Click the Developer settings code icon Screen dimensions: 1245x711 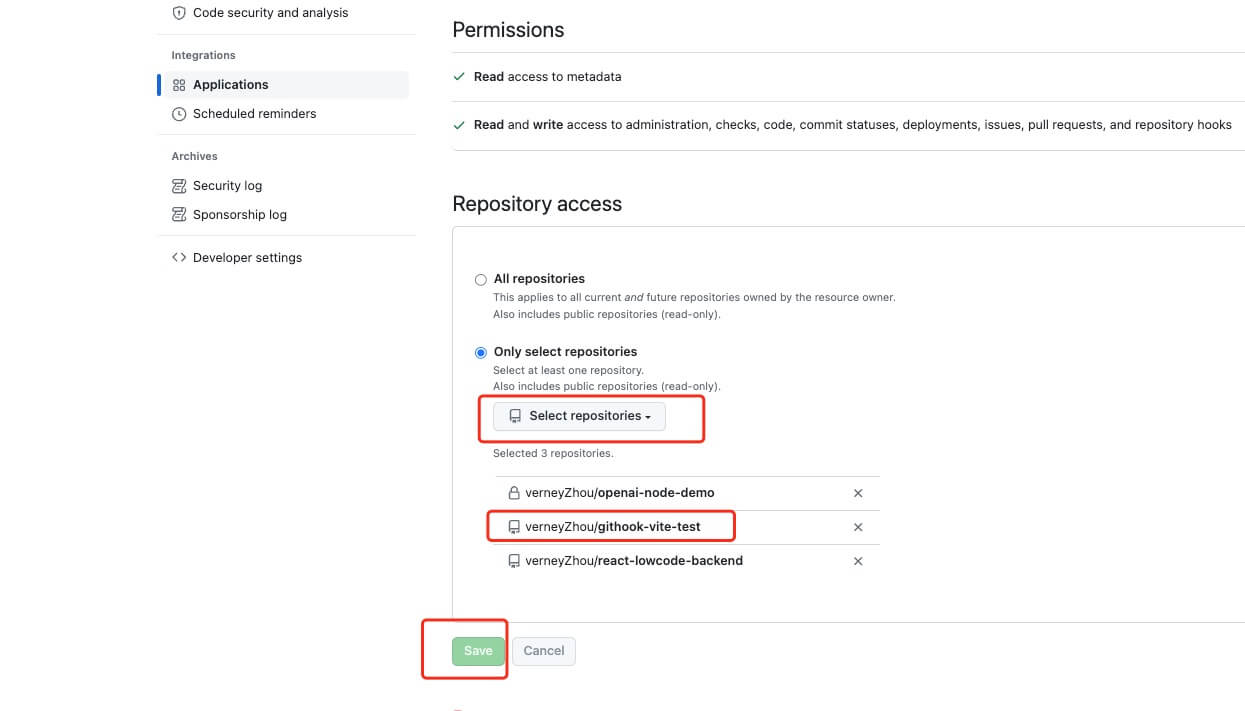click(x=179, y=258)
